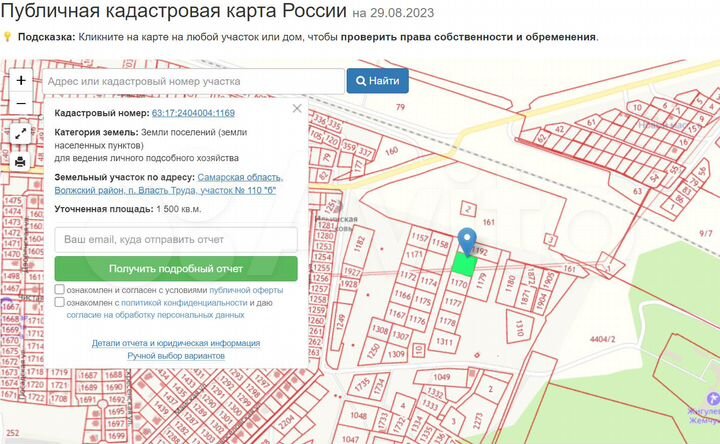Screen dimensions: 720x444
Task: Click parcel labeled 1927 on the map
Action: pos(352,272)
